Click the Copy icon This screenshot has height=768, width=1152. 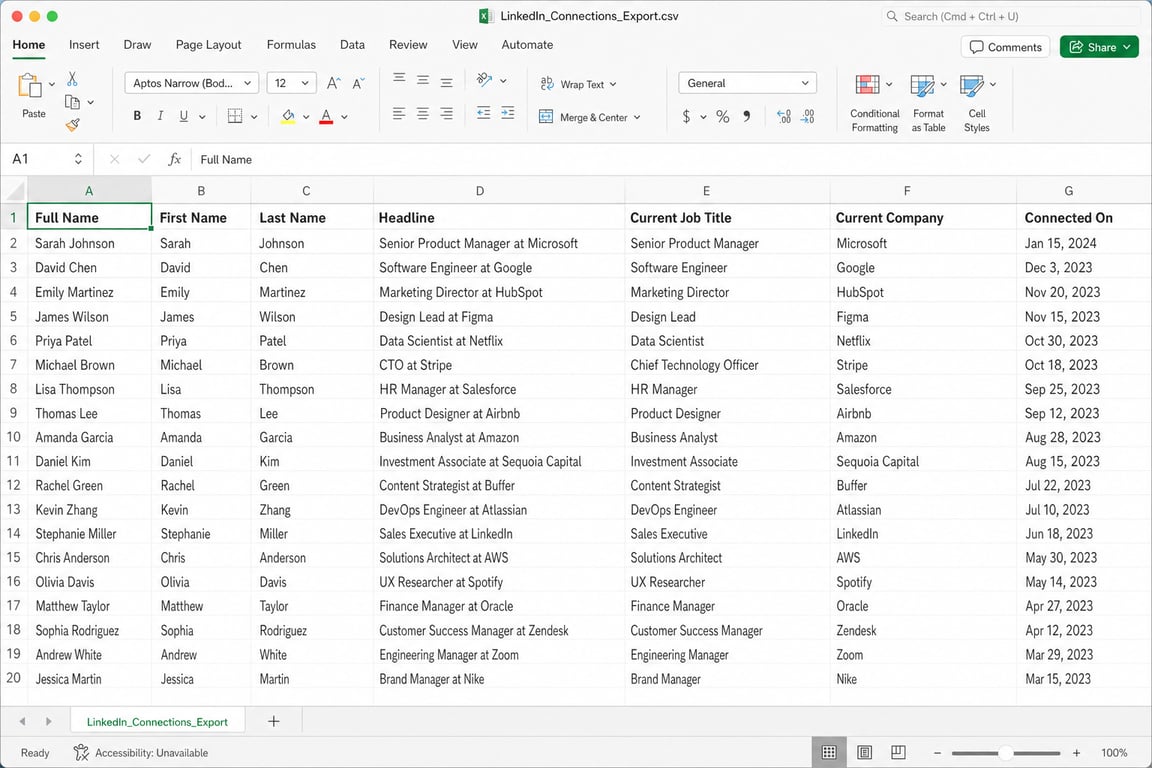tap(72, 102)
